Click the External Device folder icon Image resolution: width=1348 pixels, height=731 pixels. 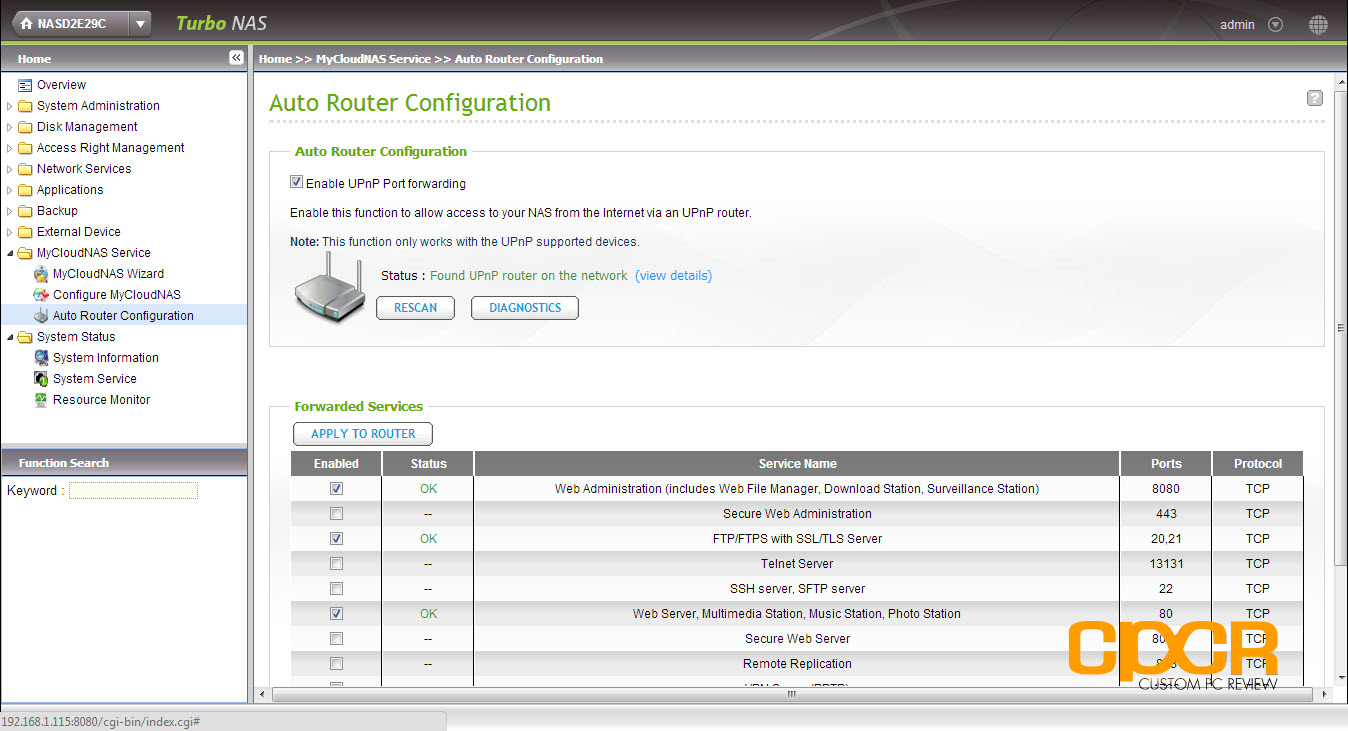tap(25, 232)
